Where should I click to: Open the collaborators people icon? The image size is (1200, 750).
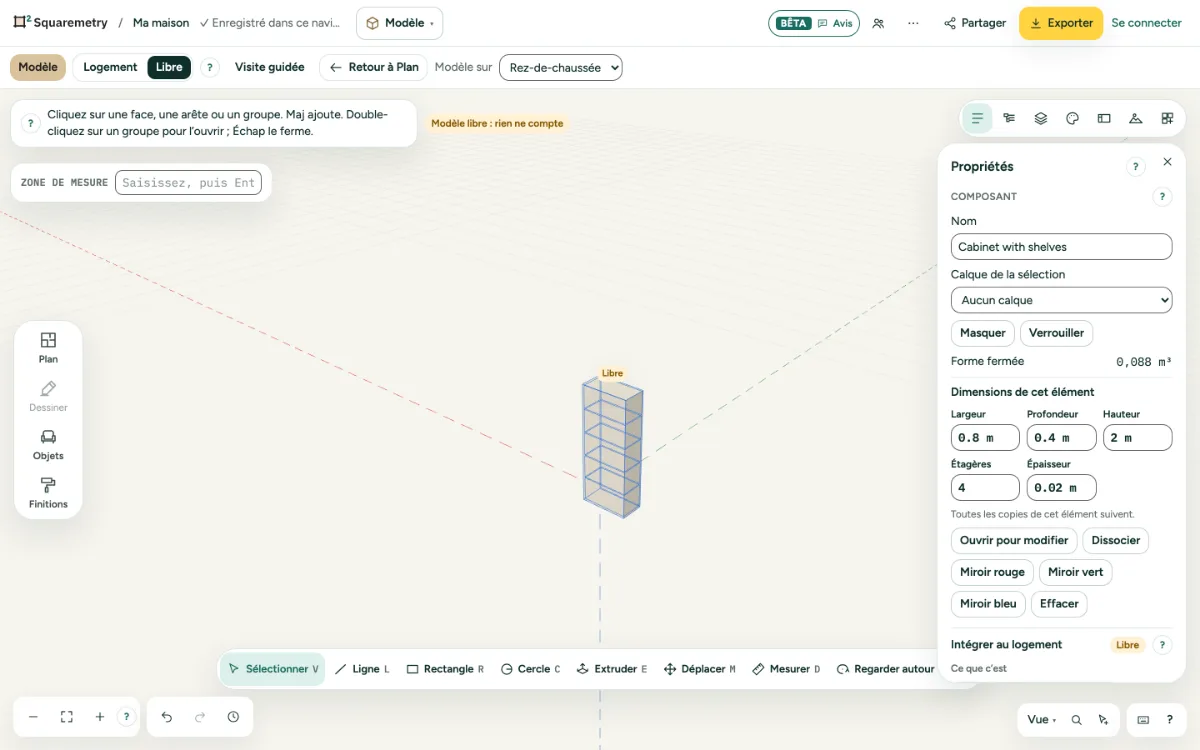coord(878,23)
